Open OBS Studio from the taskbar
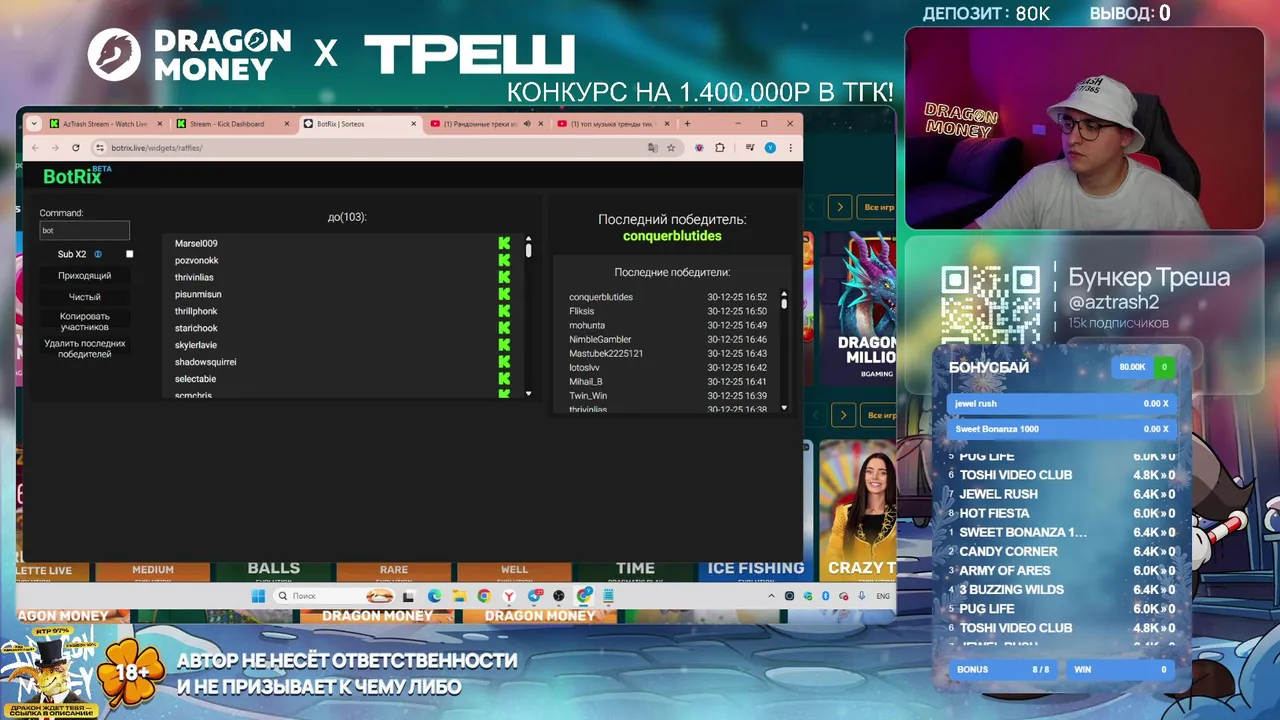Image resolution: width=1280 pixels, height=720 pixels. [558, 596]
